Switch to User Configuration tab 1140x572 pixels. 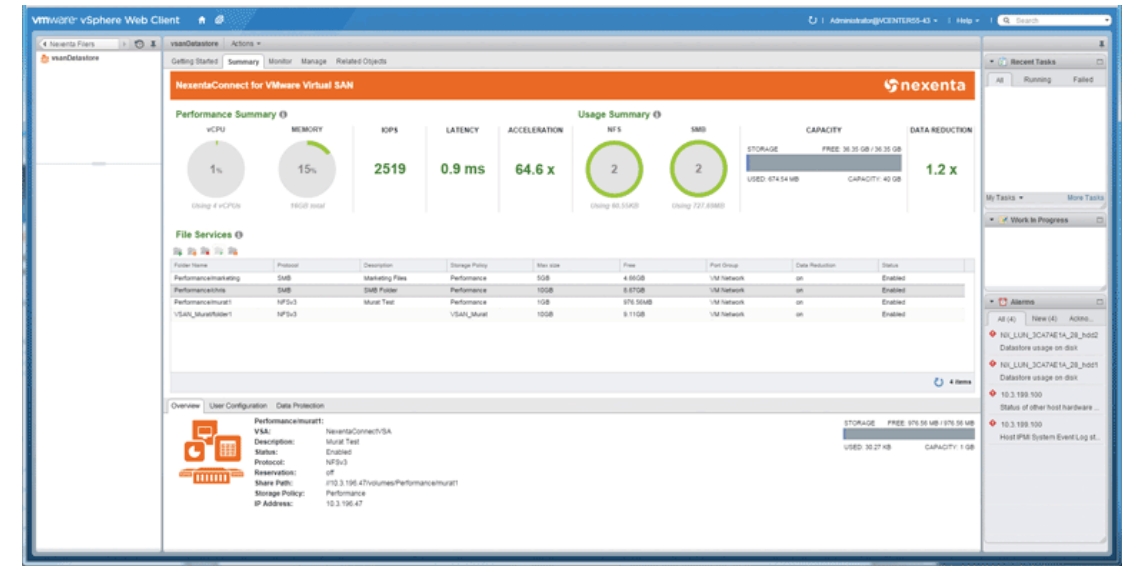tap(238, 406)
